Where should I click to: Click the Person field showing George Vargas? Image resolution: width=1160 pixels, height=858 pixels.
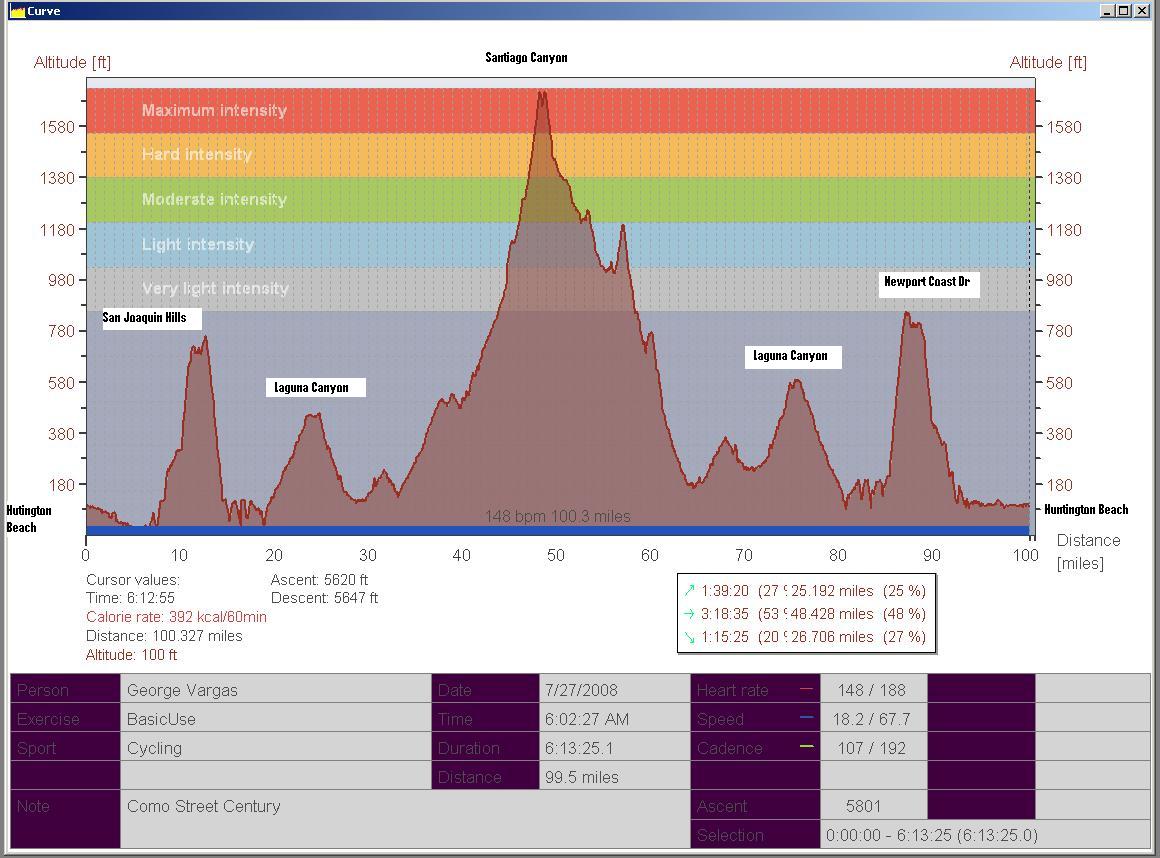click(276, 690)
